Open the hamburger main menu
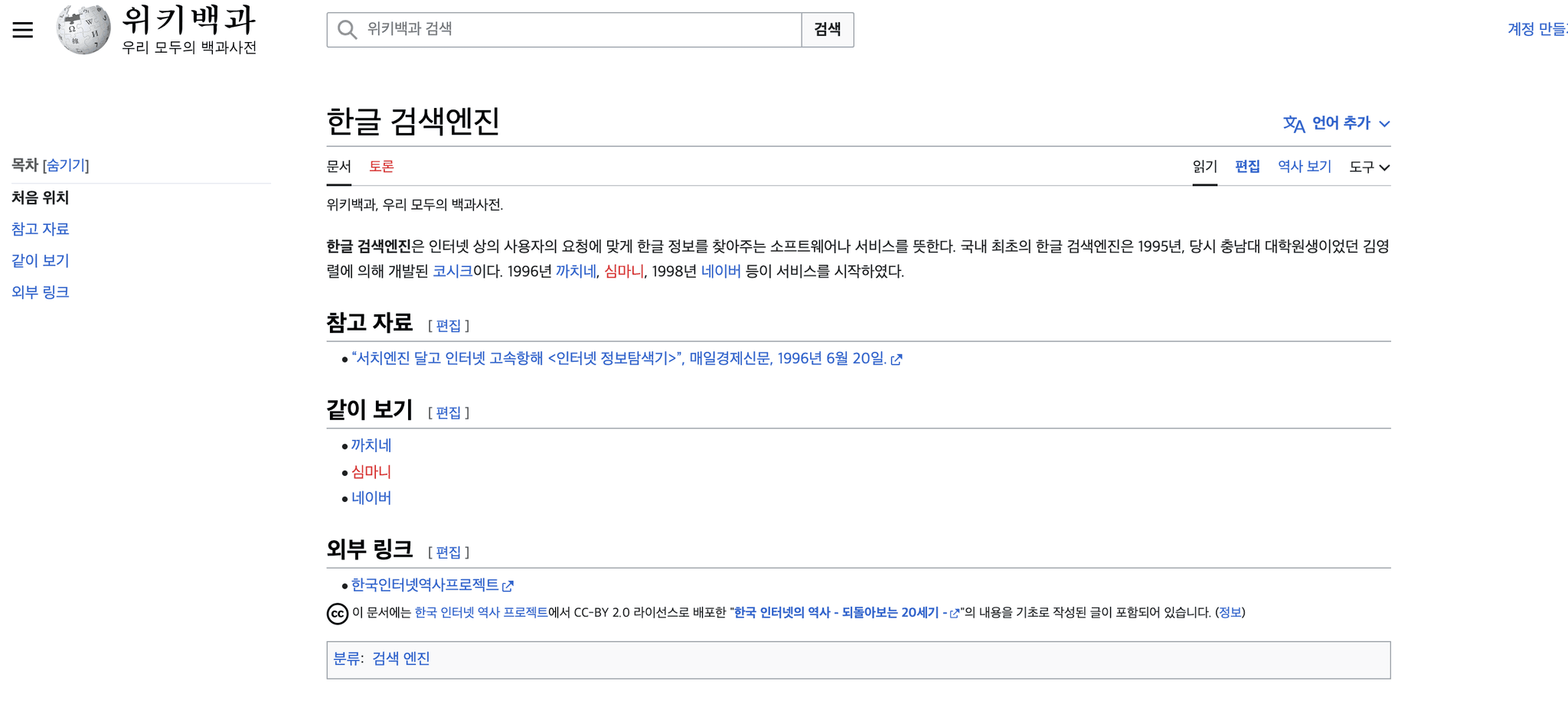The height and width of the screenshot is (707, 1568). coord(22,29)
